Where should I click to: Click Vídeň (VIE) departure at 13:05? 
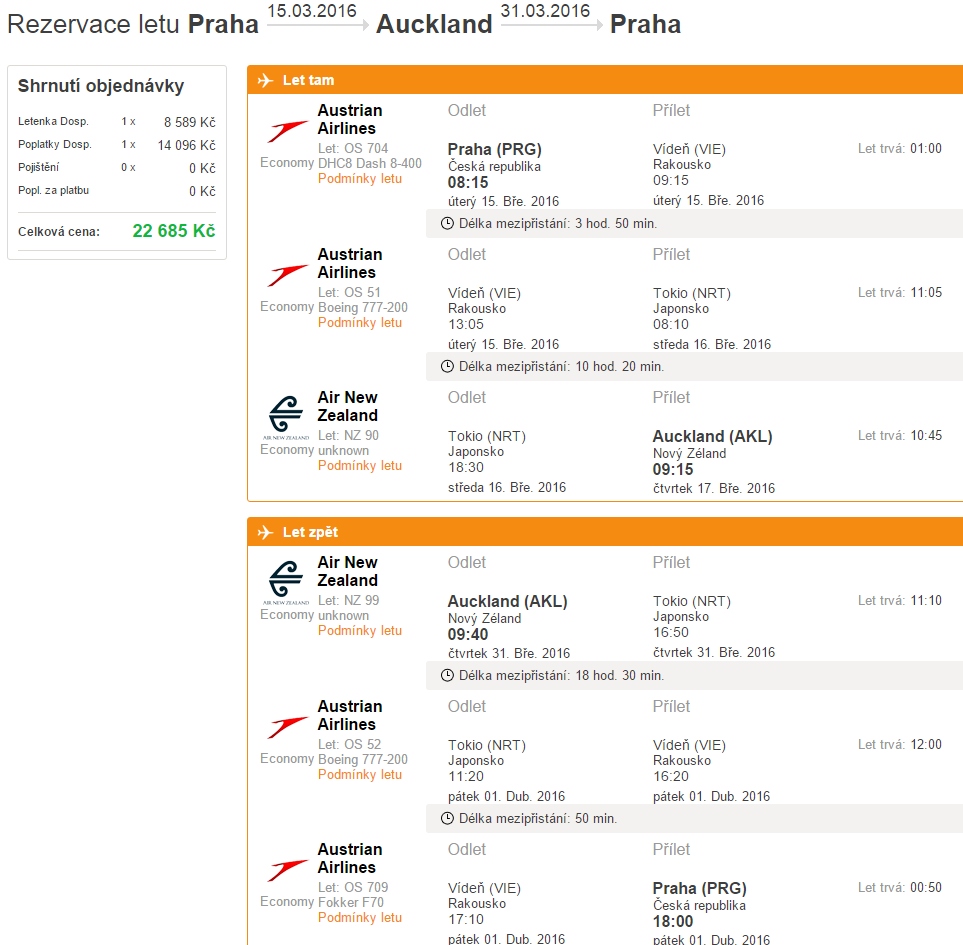click(x=484, y=294)
